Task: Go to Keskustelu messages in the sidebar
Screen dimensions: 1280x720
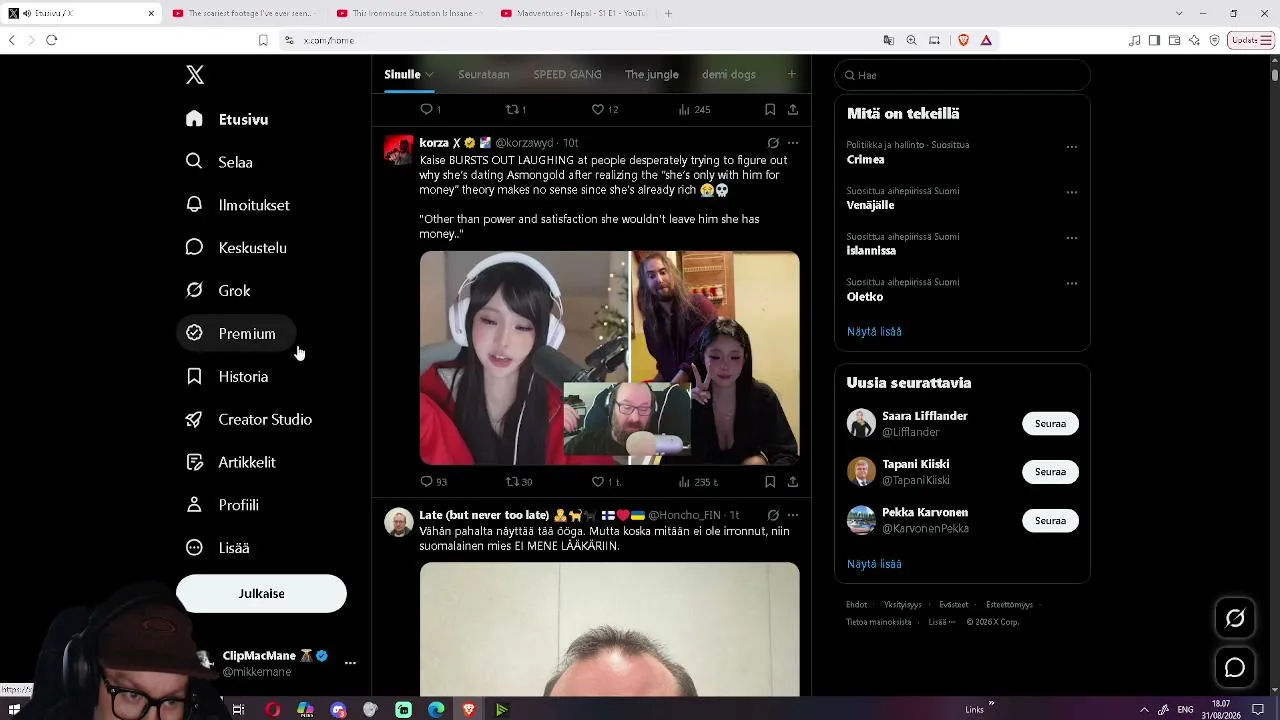Action: coord(237,248)
